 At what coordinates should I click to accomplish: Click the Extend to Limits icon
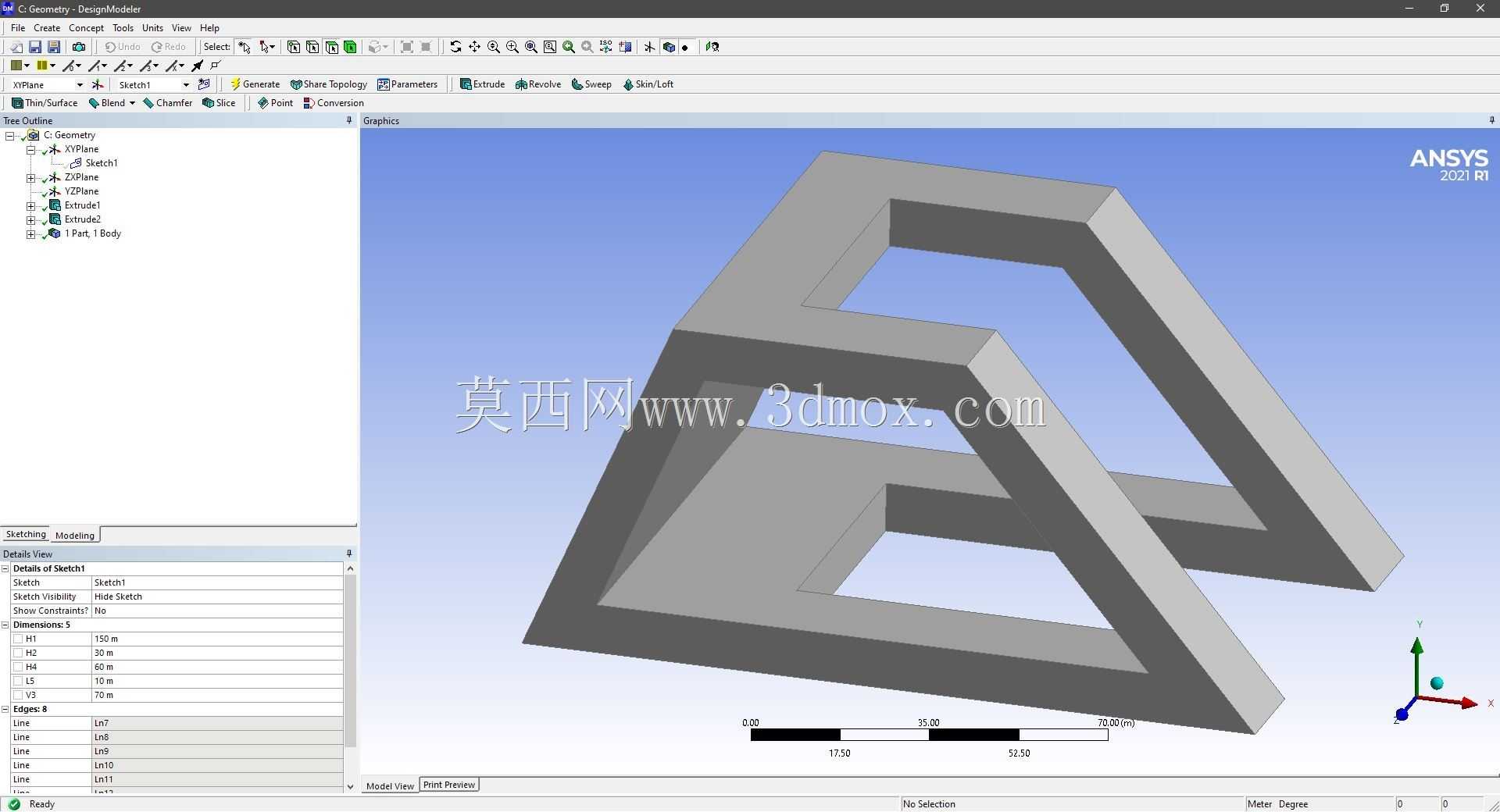407,47
